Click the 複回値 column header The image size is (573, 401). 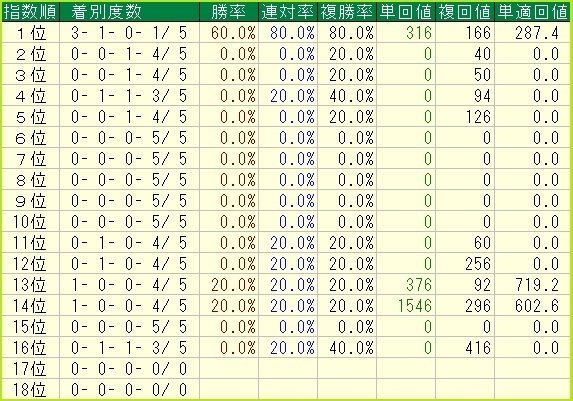click(x=465, y=12)
